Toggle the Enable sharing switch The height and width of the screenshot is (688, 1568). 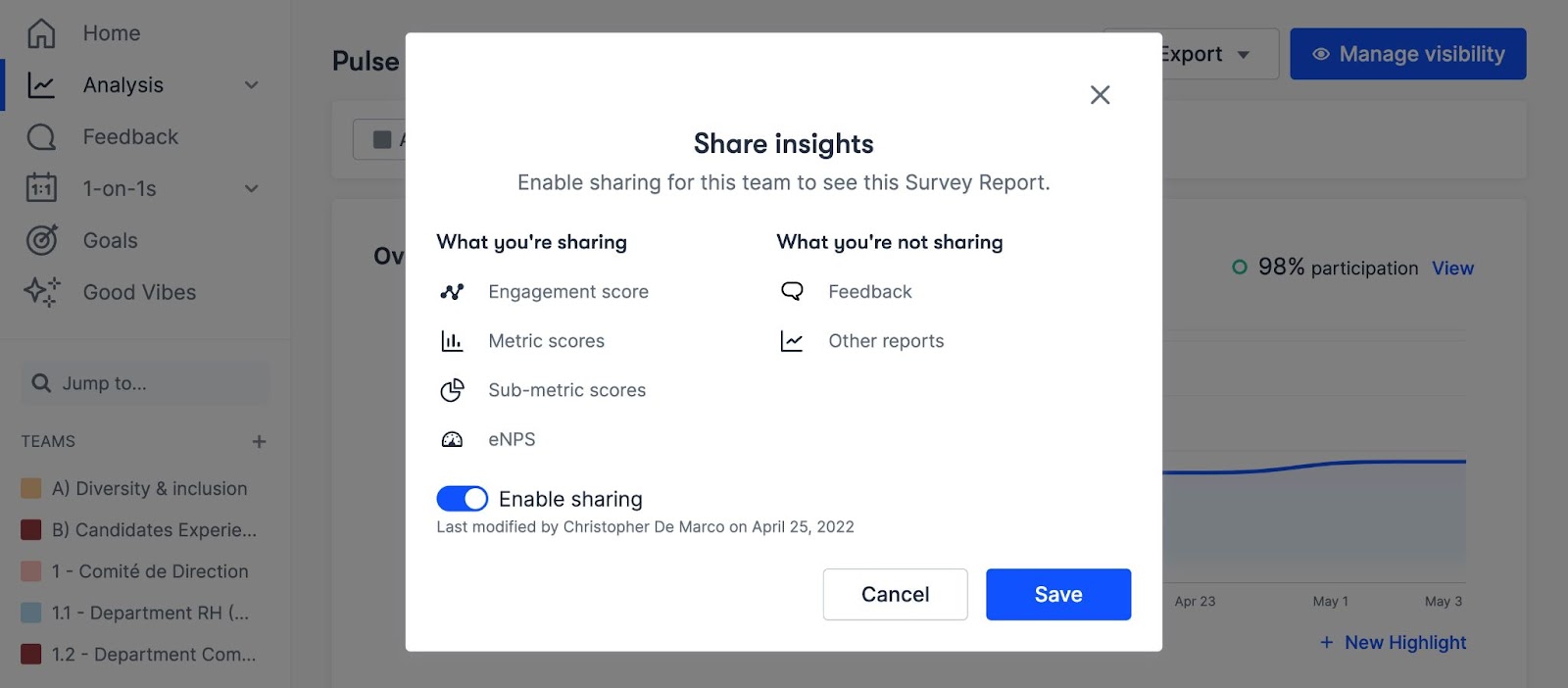coord(462,499)
